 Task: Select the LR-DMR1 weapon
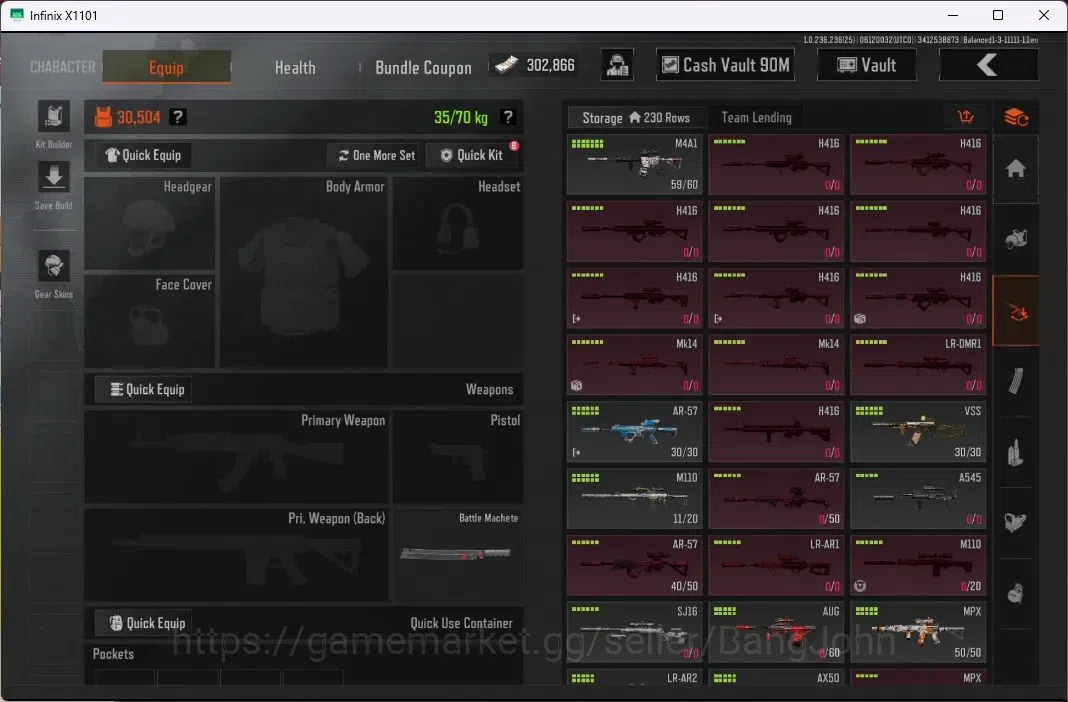click(x=917, y=365)
